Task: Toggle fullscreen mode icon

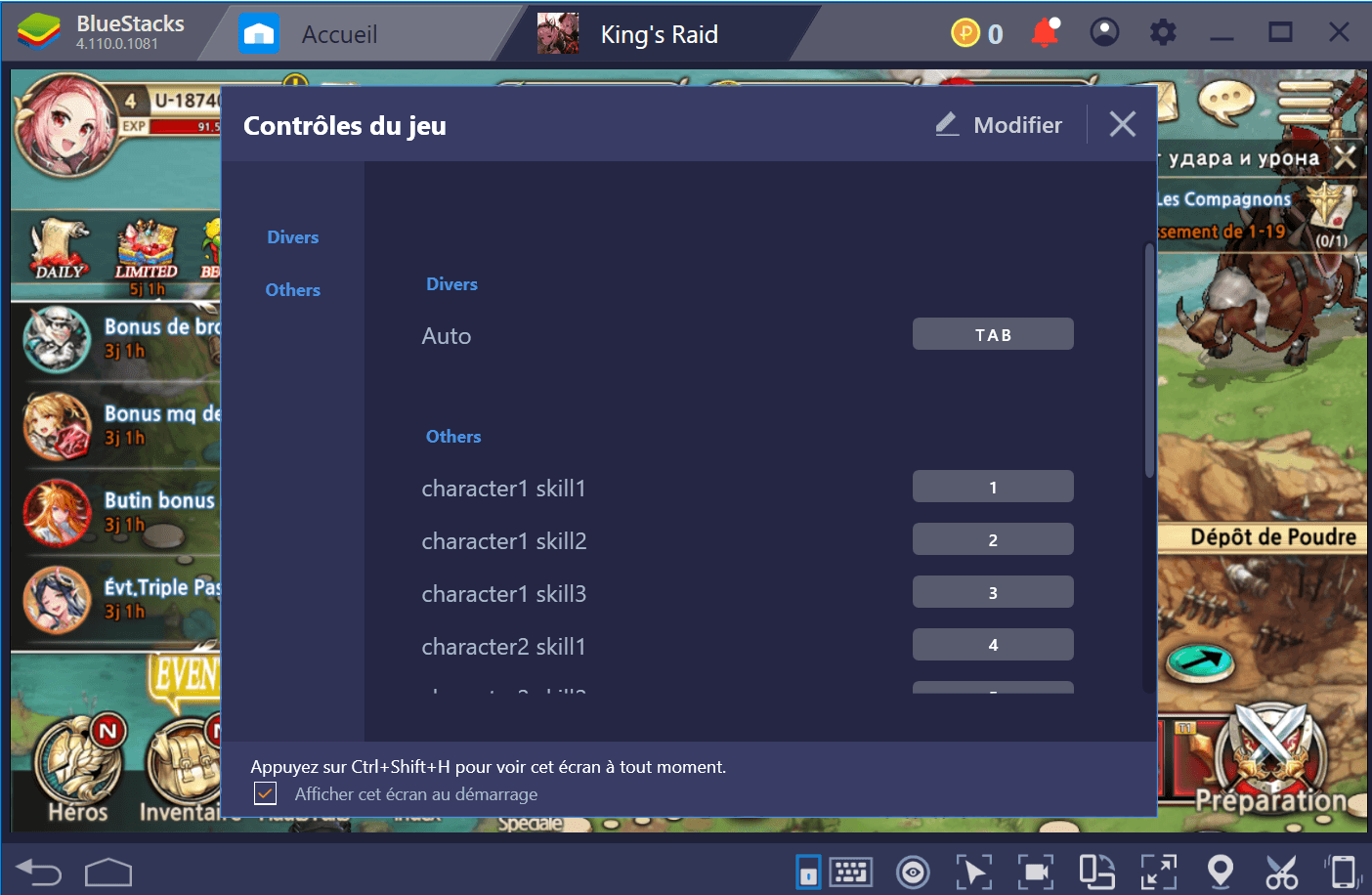Action: pos(1158,872)
